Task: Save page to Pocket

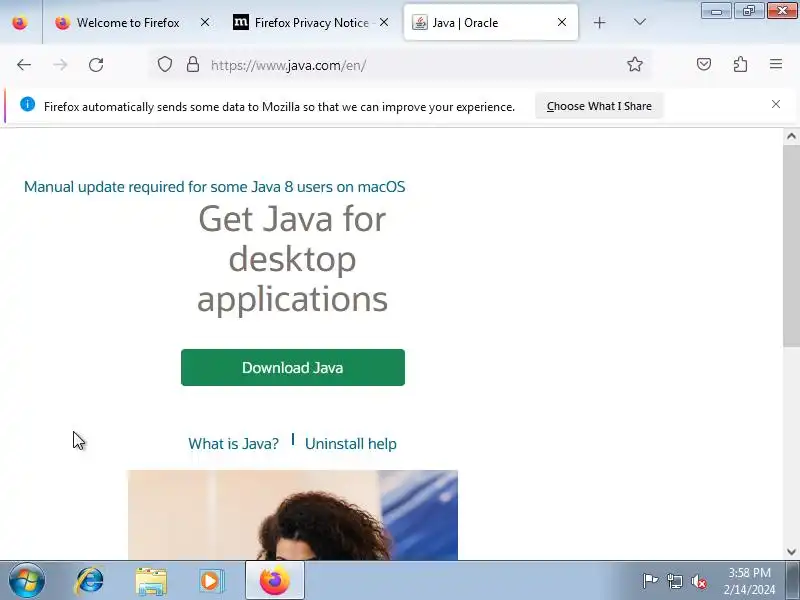Action: [x=704, y=64]
